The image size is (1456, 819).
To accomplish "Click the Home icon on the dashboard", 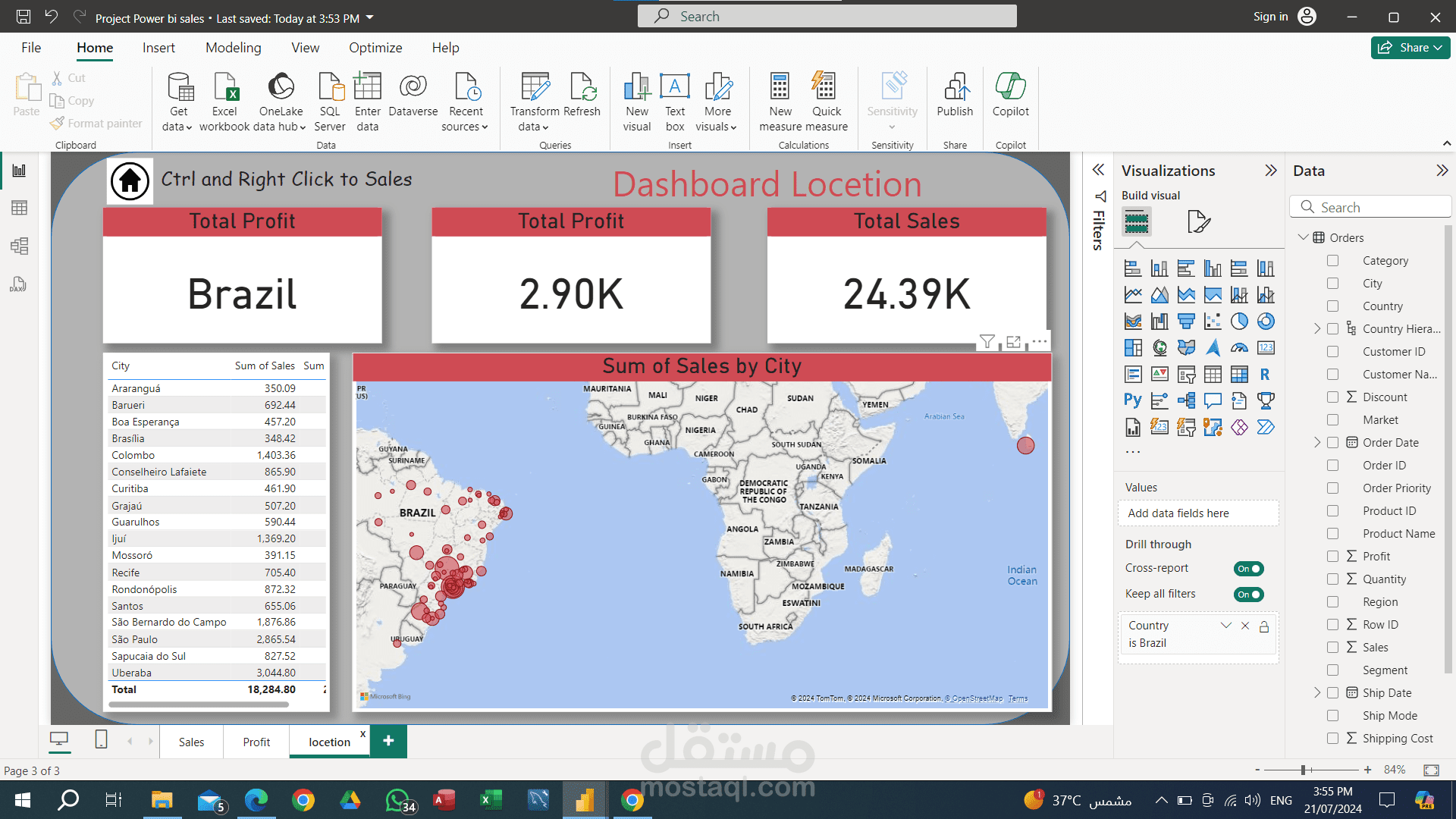I will coord(130,181).
